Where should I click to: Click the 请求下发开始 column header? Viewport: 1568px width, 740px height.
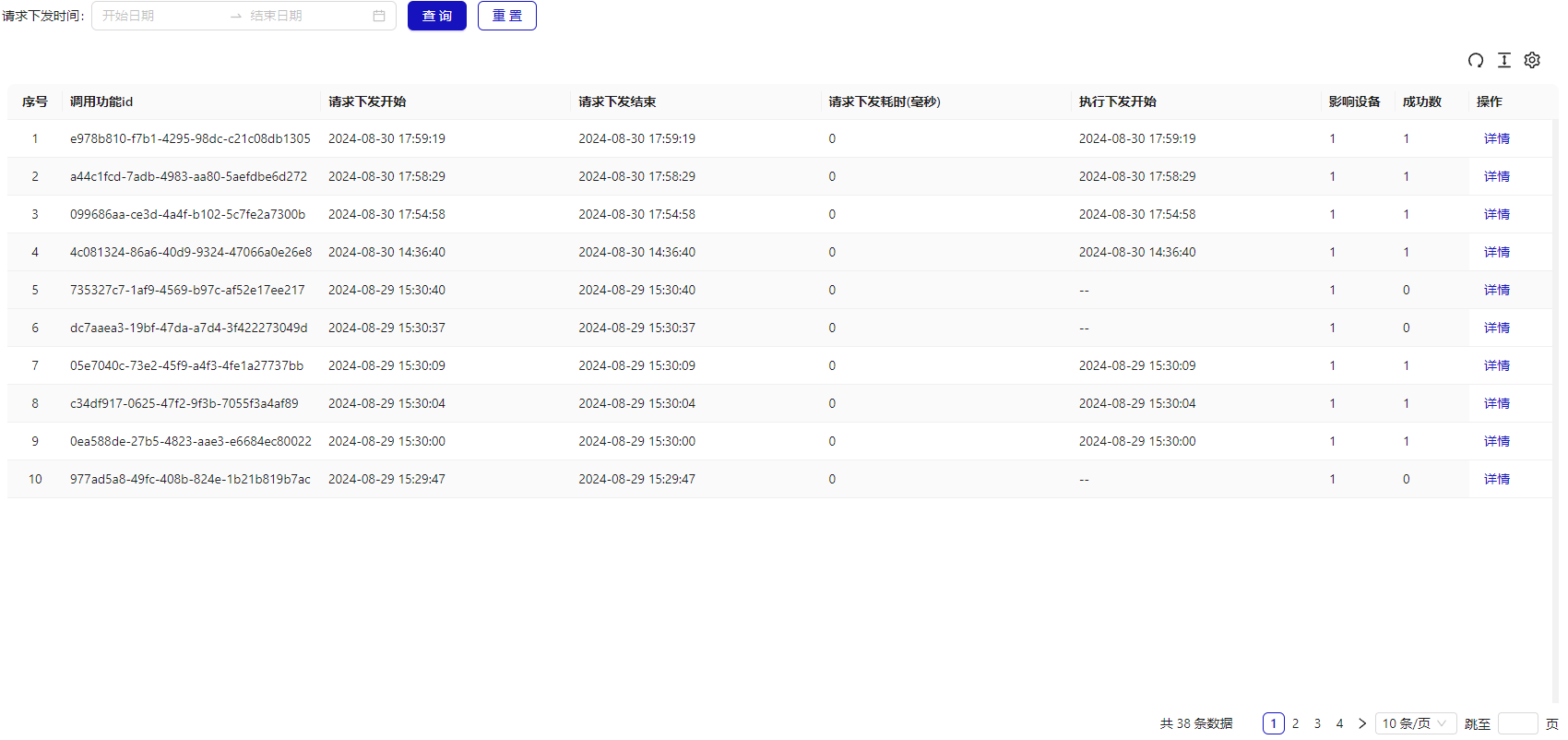(x=367, y=101)
